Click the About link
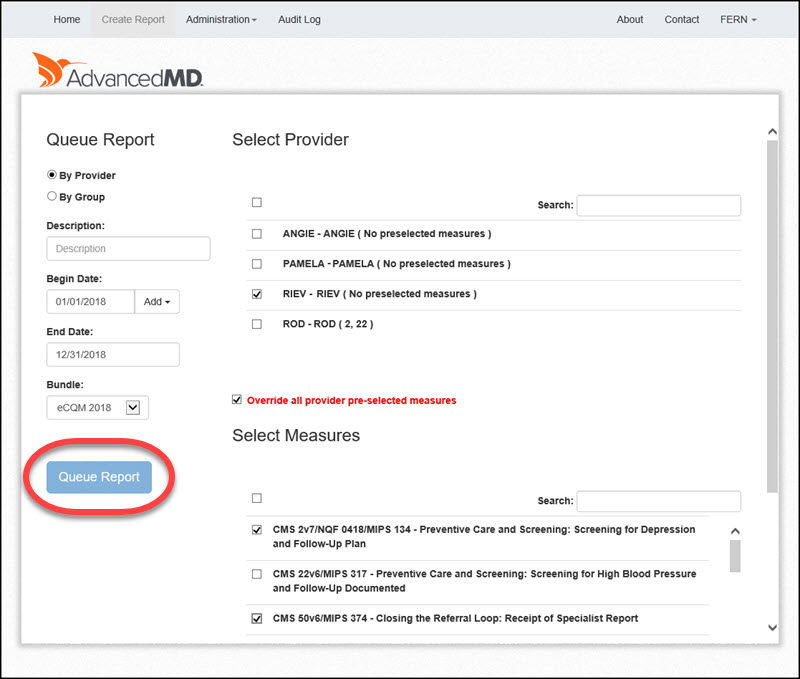This screenshot has width=800, height=679. coord(630,19)
